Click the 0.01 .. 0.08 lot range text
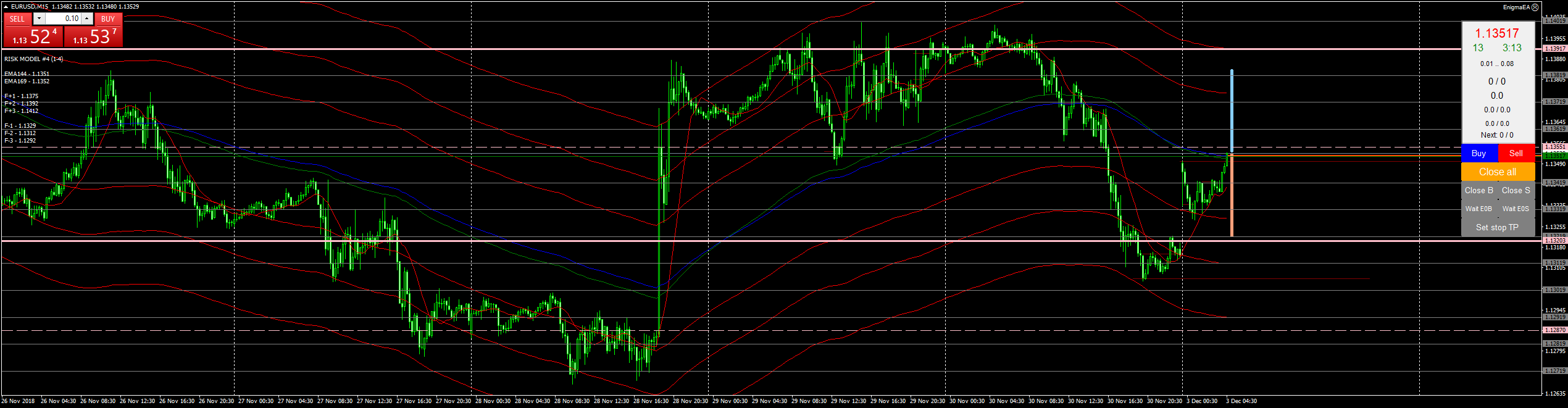The image size is (1568, 408). tap(1497, 64)
